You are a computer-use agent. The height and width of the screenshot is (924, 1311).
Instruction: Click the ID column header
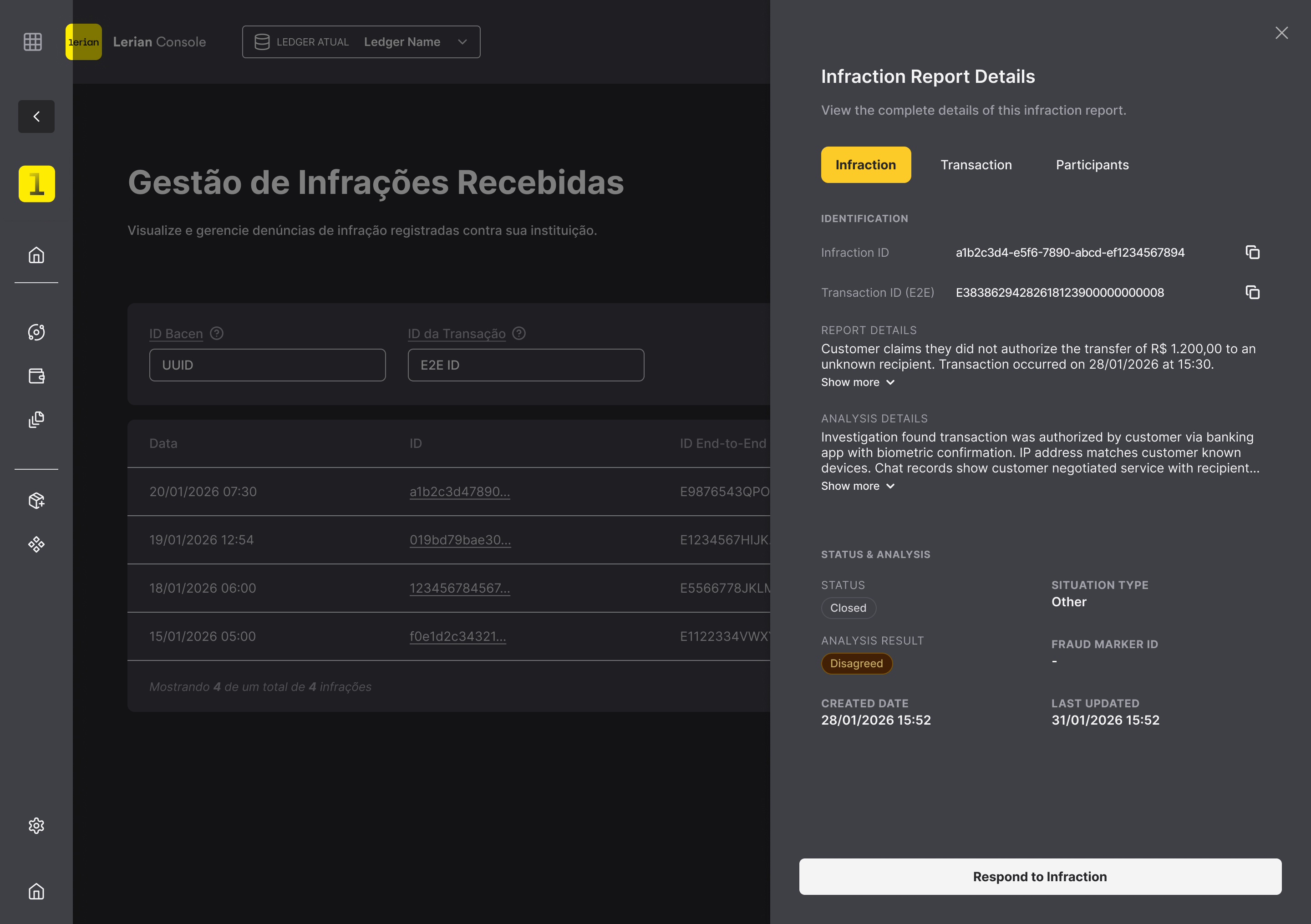pyautogui.click(x=416, y=444)
